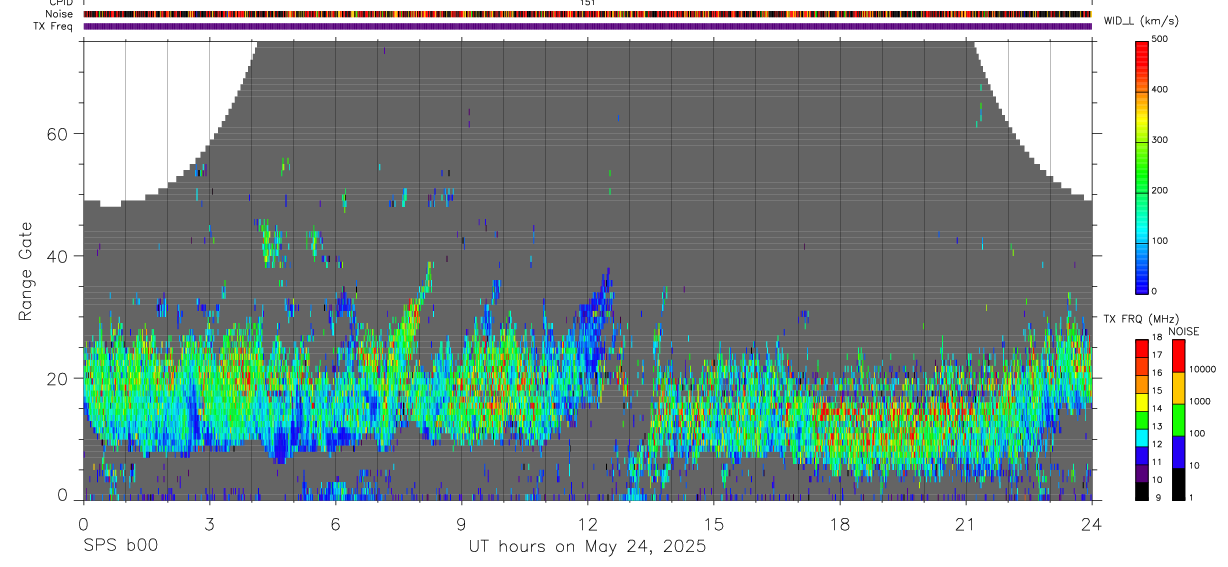Image resolution: width=1228 pixels, height=567 pixels.
Task: Click the '300' label on width colorbar
Action: 1160,140
